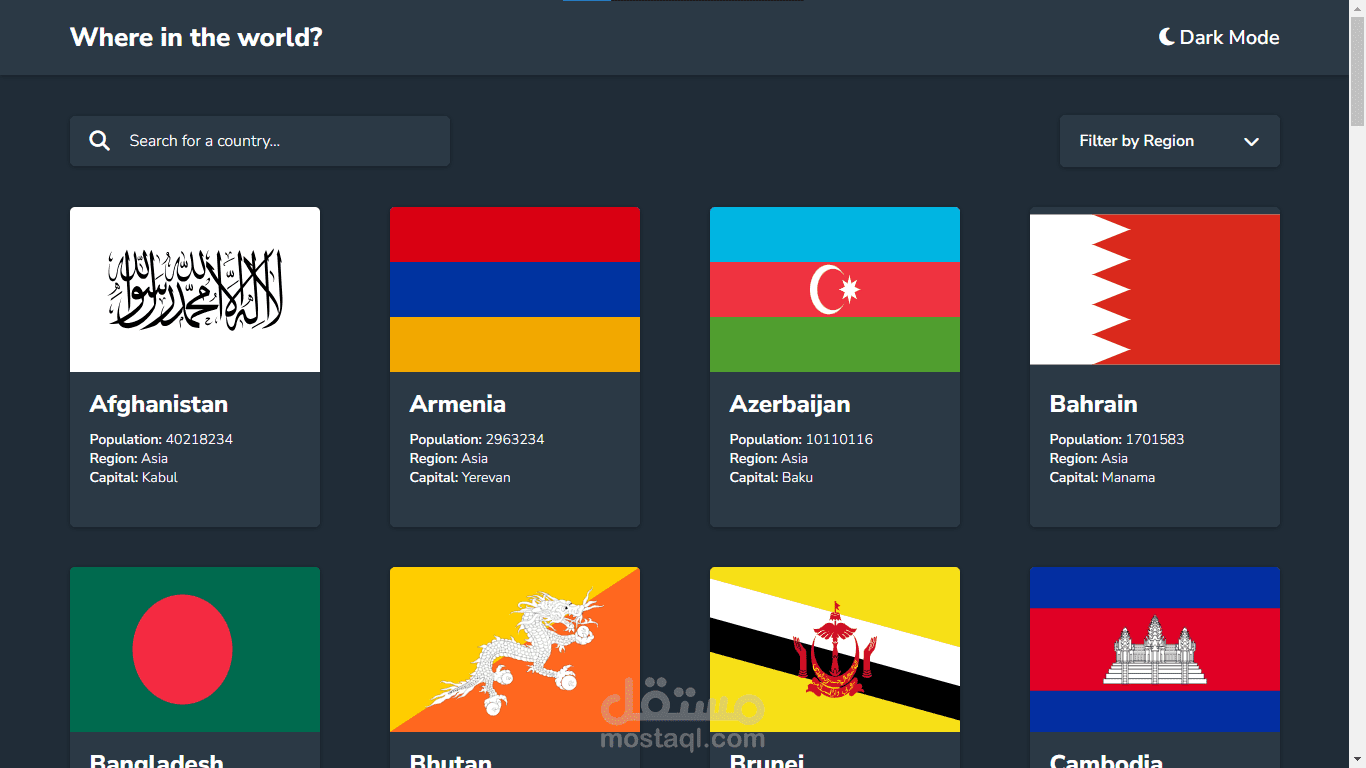The height and width of the screenshot is (768, 1366).
Task: Open the Armenia flag image
Action: [x=515, y=290]
